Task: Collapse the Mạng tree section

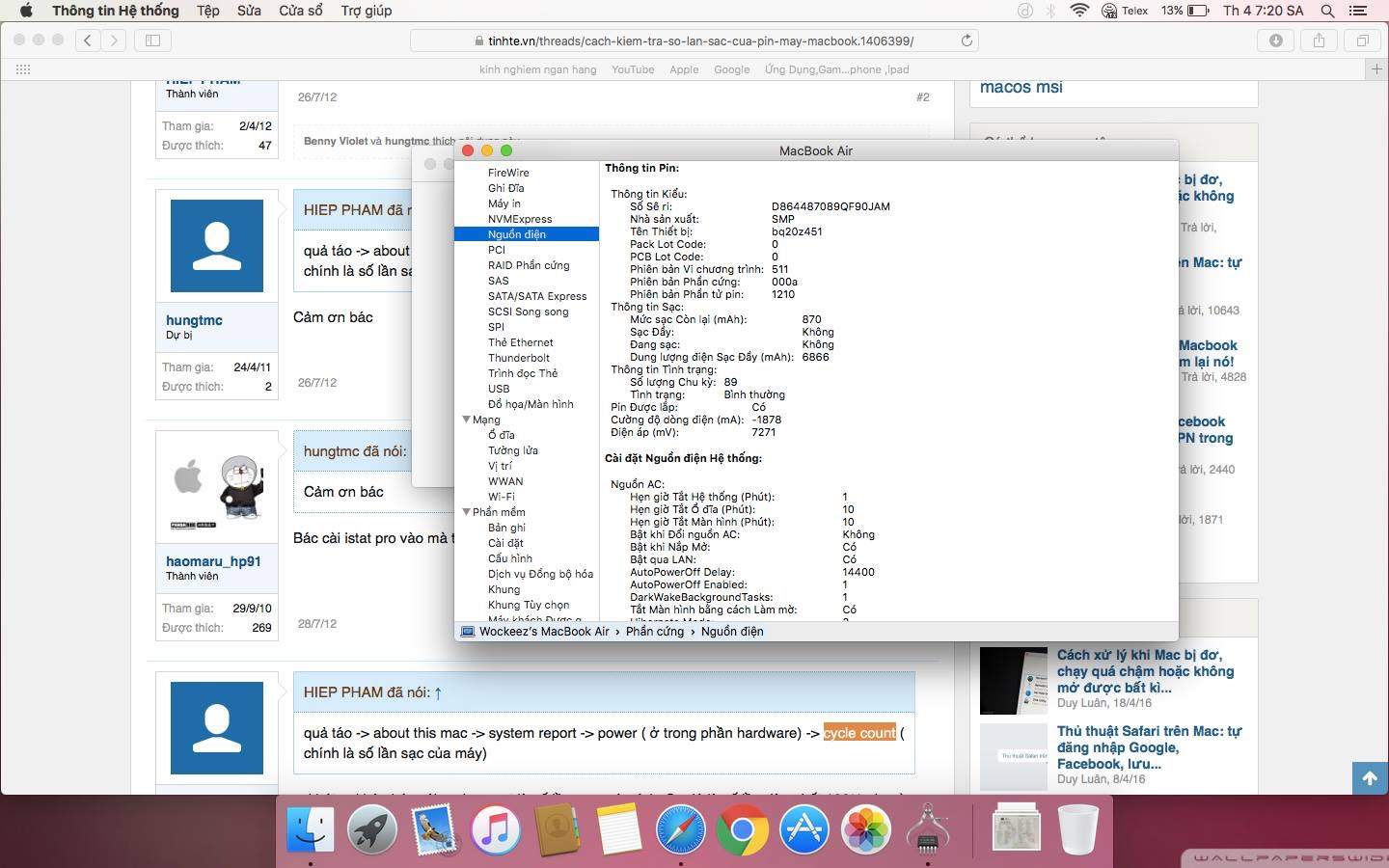Action: coord(467,420)
